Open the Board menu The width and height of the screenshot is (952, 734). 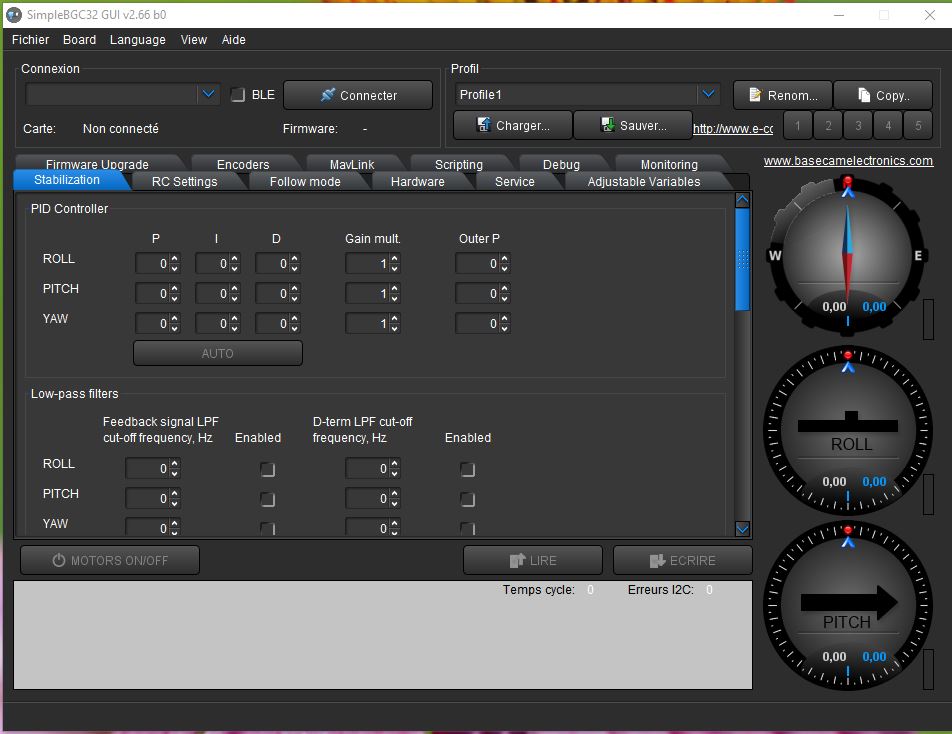point(79,40)
